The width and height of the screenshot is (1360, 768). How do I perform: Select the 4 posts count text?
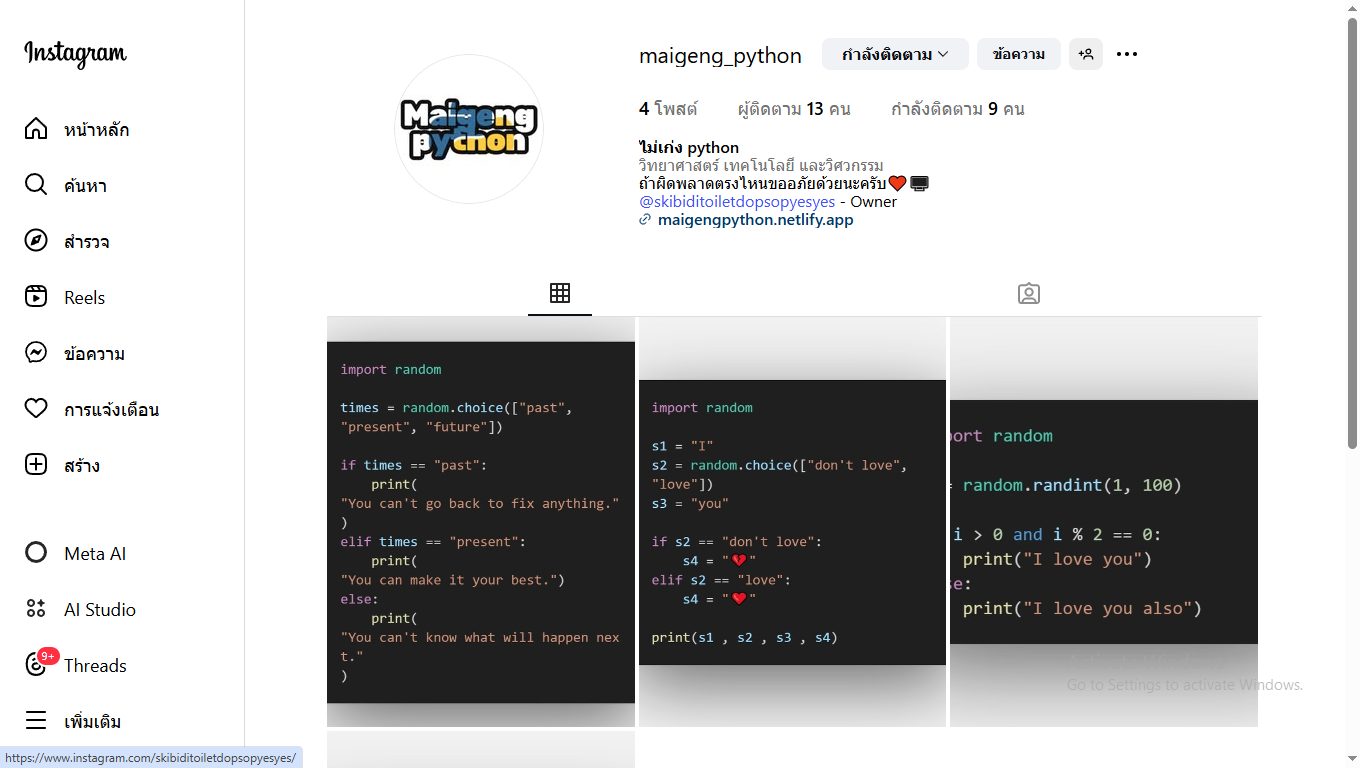tap(668, 109)
